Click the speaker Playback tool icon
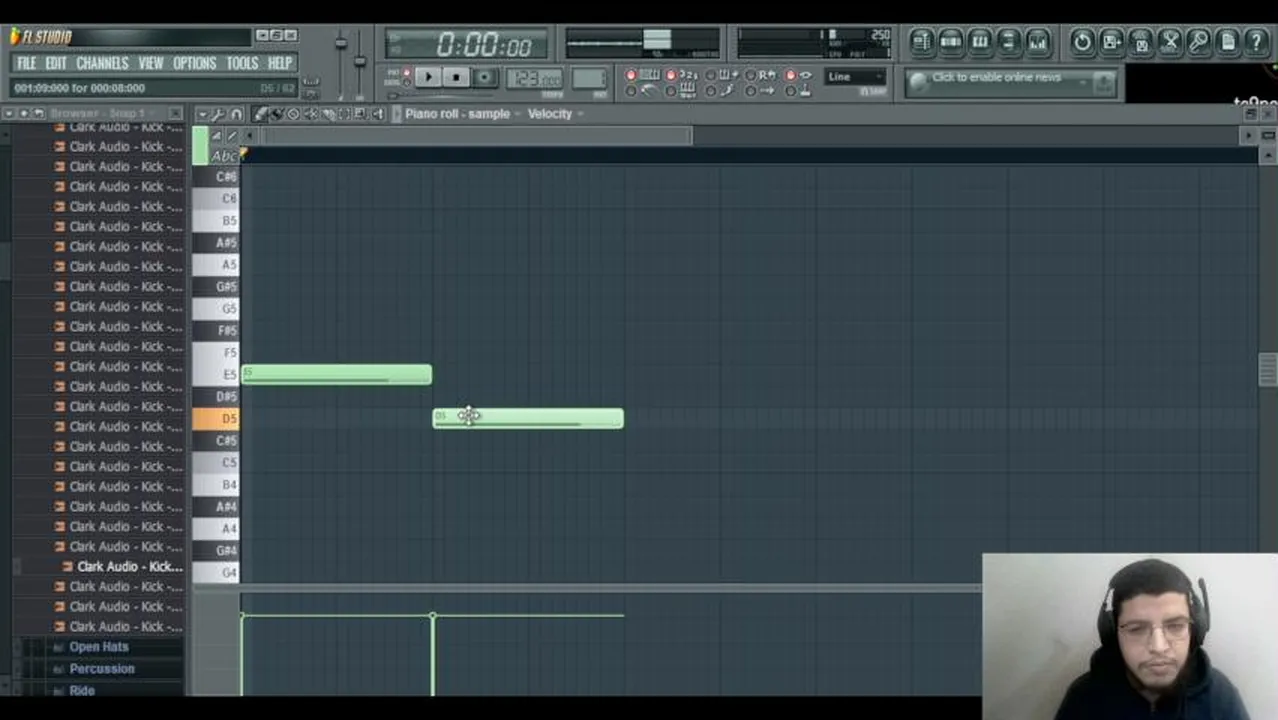This screenshot has height=720, width=1278. (377, 114)
